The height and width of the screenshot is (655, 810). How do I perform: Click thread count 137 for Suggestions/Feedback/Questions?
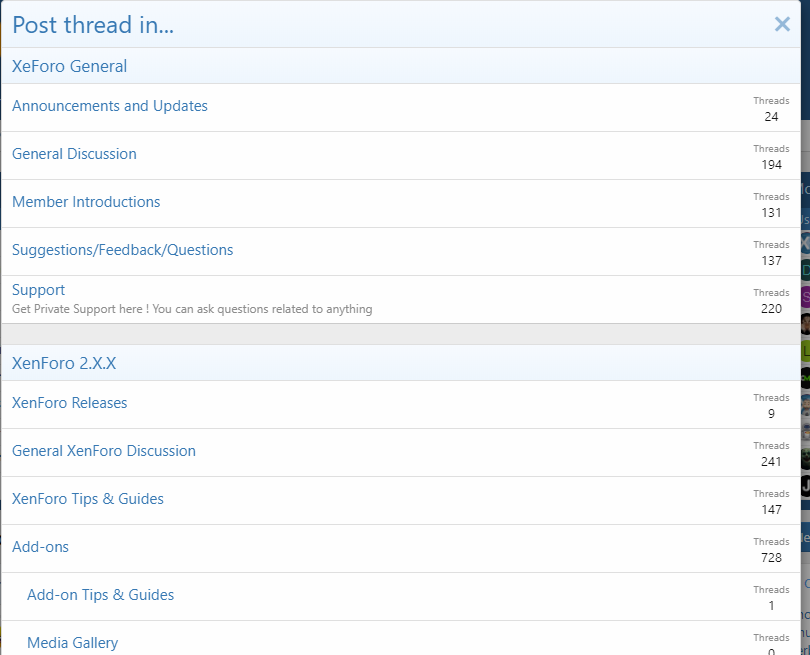click(x=771, y=261)
